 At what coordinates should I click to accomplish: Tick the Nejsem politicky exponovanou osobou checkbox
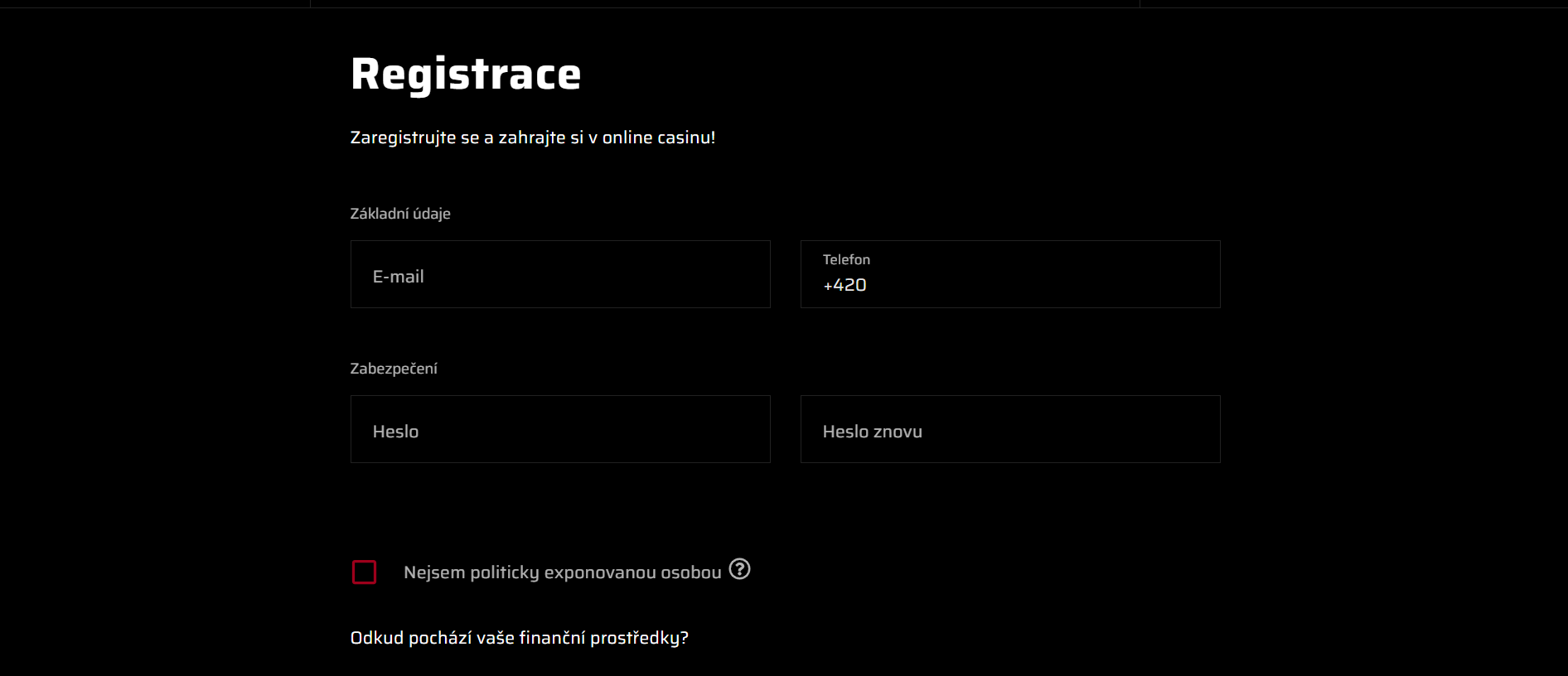[365, 572]
